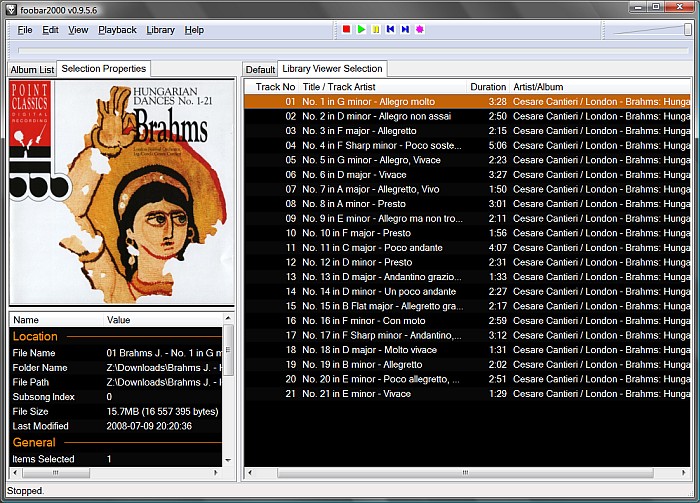Screen dimensions: 700x503
Task: Select track 17 No. 17 in F Sharp minor
Action: [x=467, y=335]
